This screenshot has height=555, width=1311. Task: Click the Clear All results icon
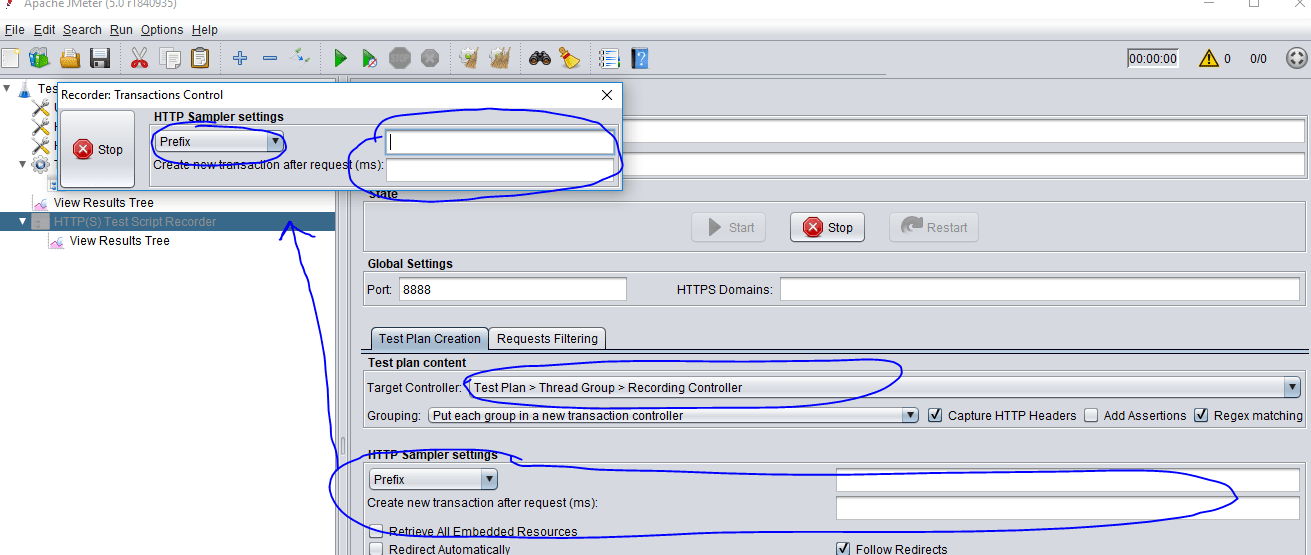(x=500, y=58)
